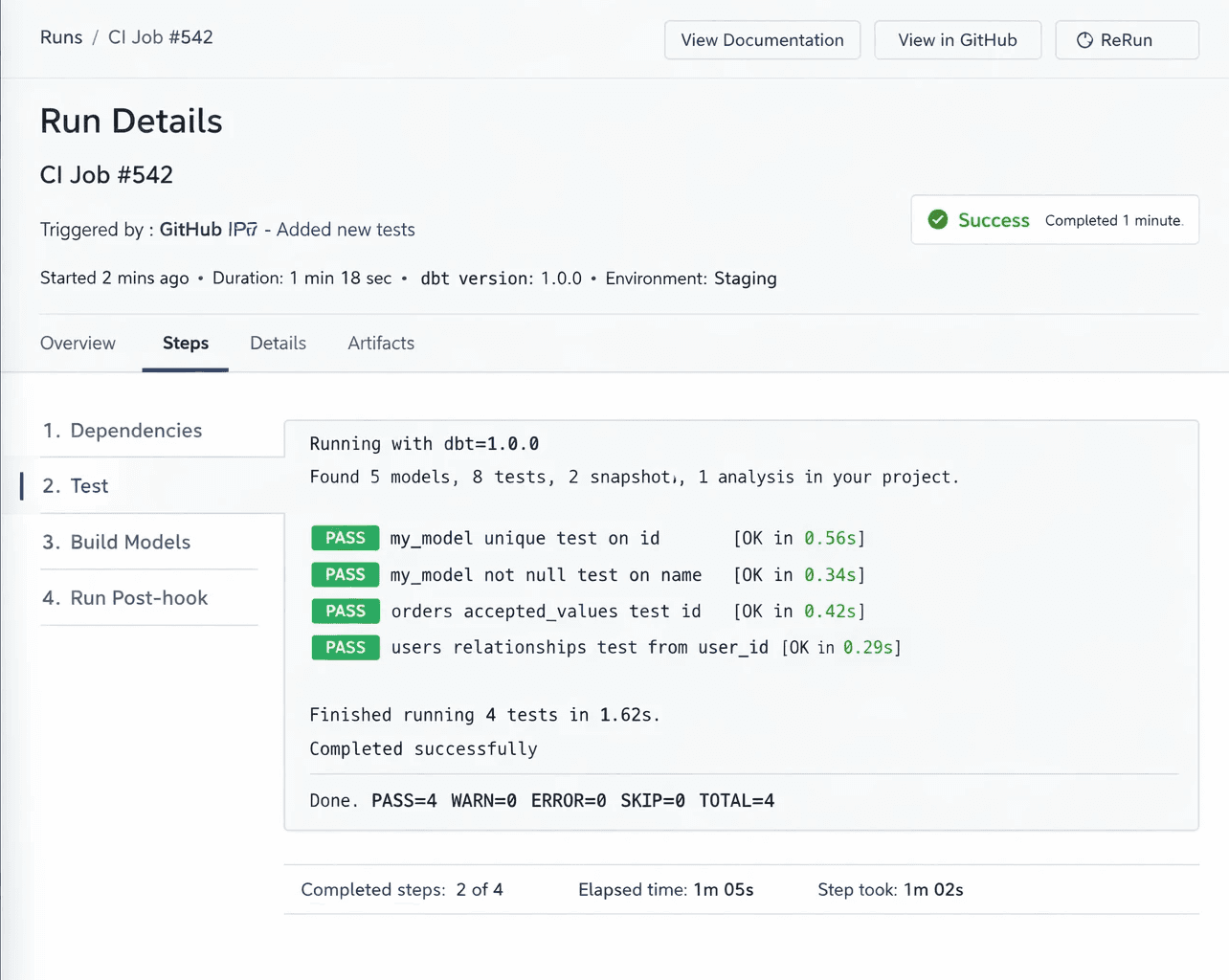1229x980 pixels.
Task: Go back to Runs breadcrumb
Action: (x=61, y=37)
